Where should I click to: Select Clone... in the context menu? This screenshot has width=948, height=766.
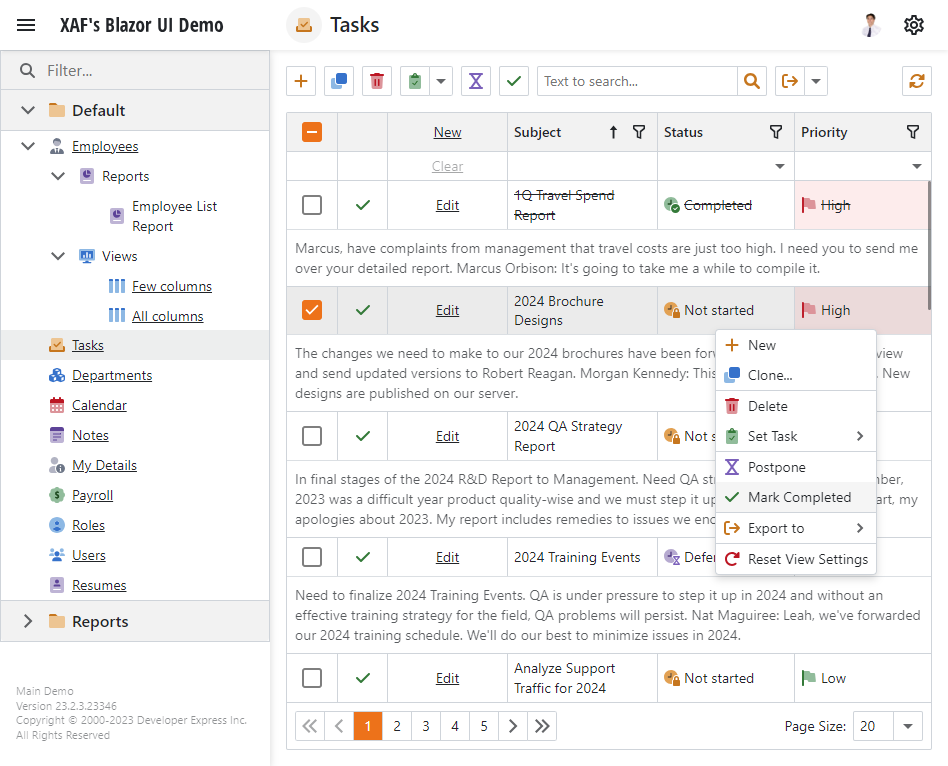[x=796, y=375]
